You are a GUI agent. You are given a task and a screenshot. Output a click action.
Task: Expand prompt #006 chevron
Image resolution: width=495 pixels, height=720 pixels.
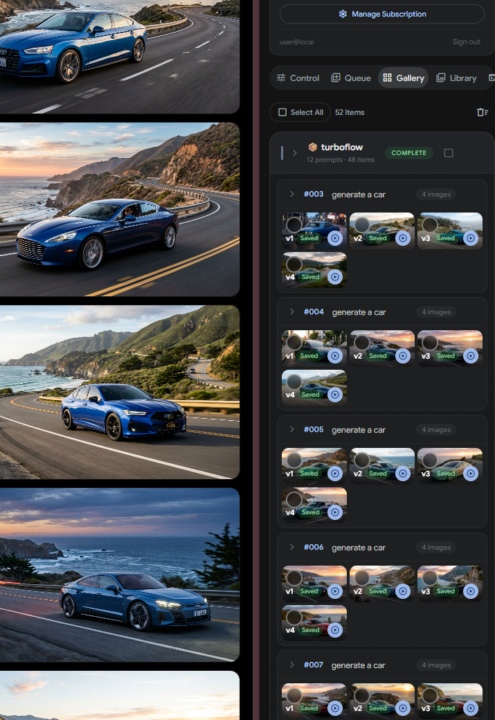pos(292,547)
